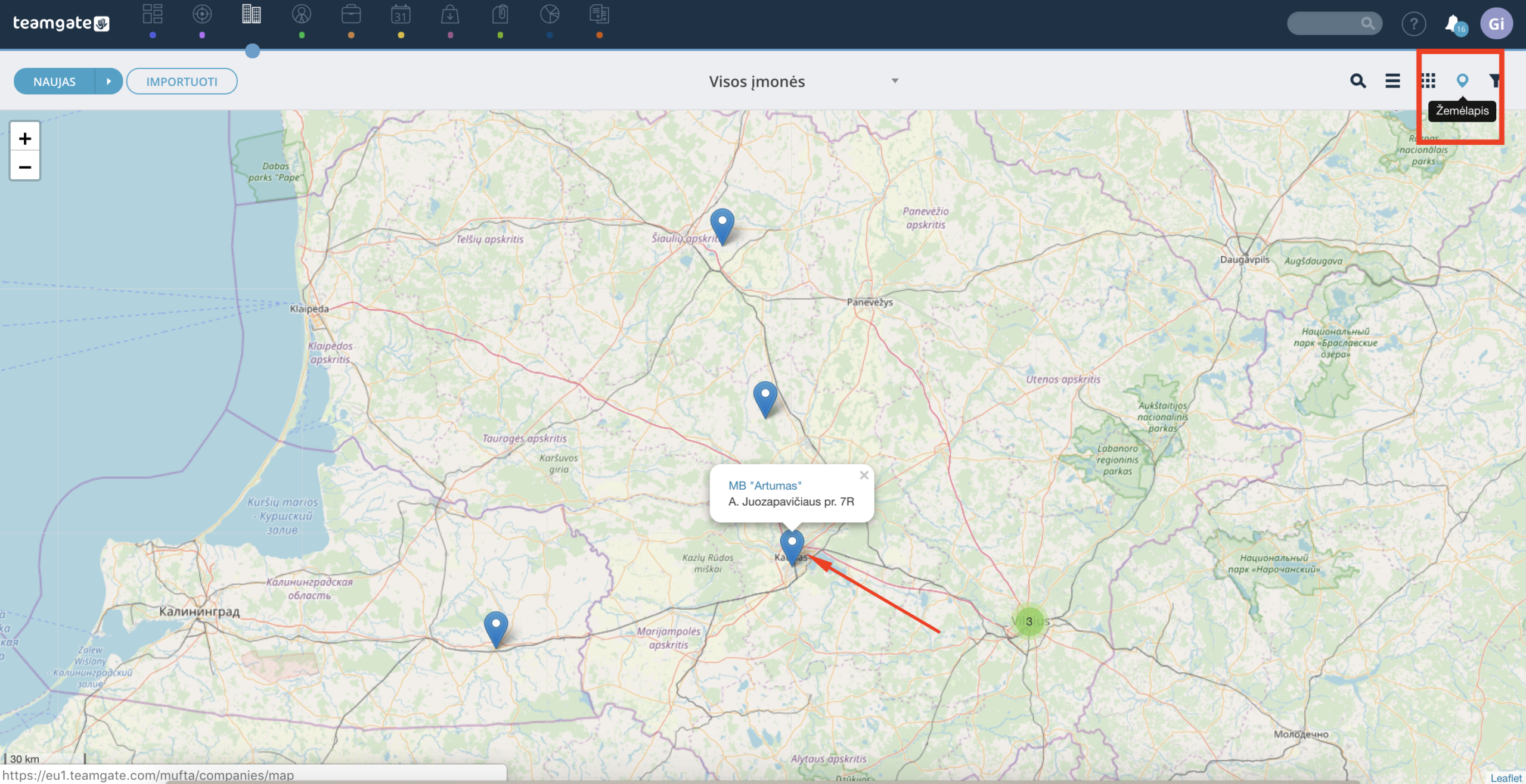
Task: Click the IMPORTUOTI button
Action: coord(182,82)
